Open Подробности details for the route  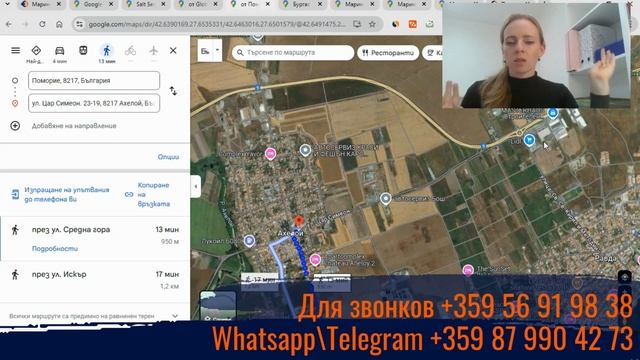[55, 249]
